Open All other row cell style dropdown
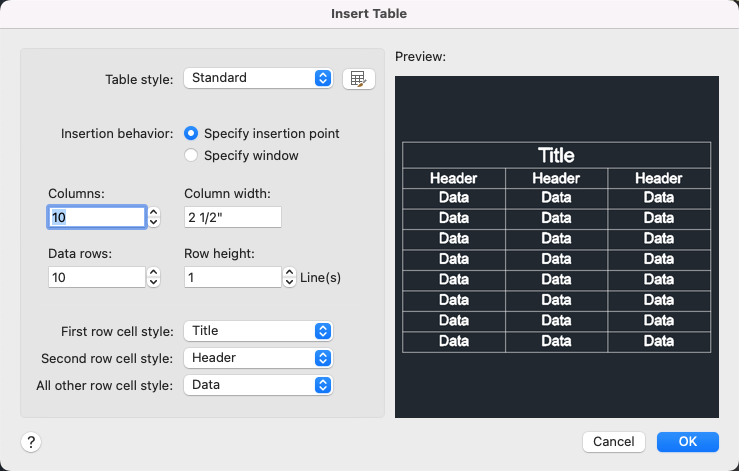This screenshot has width=739, height=471. 258,384
